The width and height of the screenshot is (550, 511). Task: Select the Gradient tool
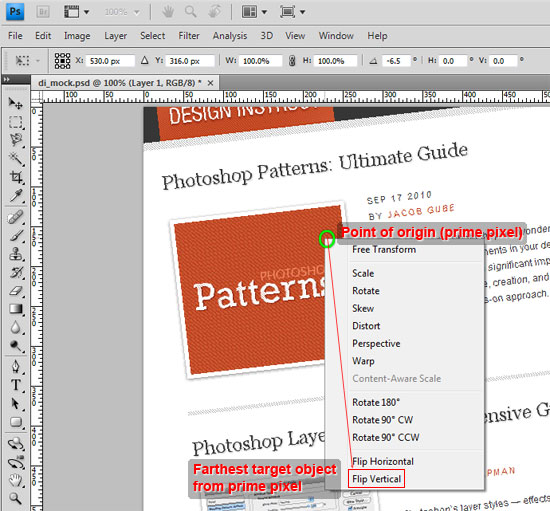(x=16, y=309)
